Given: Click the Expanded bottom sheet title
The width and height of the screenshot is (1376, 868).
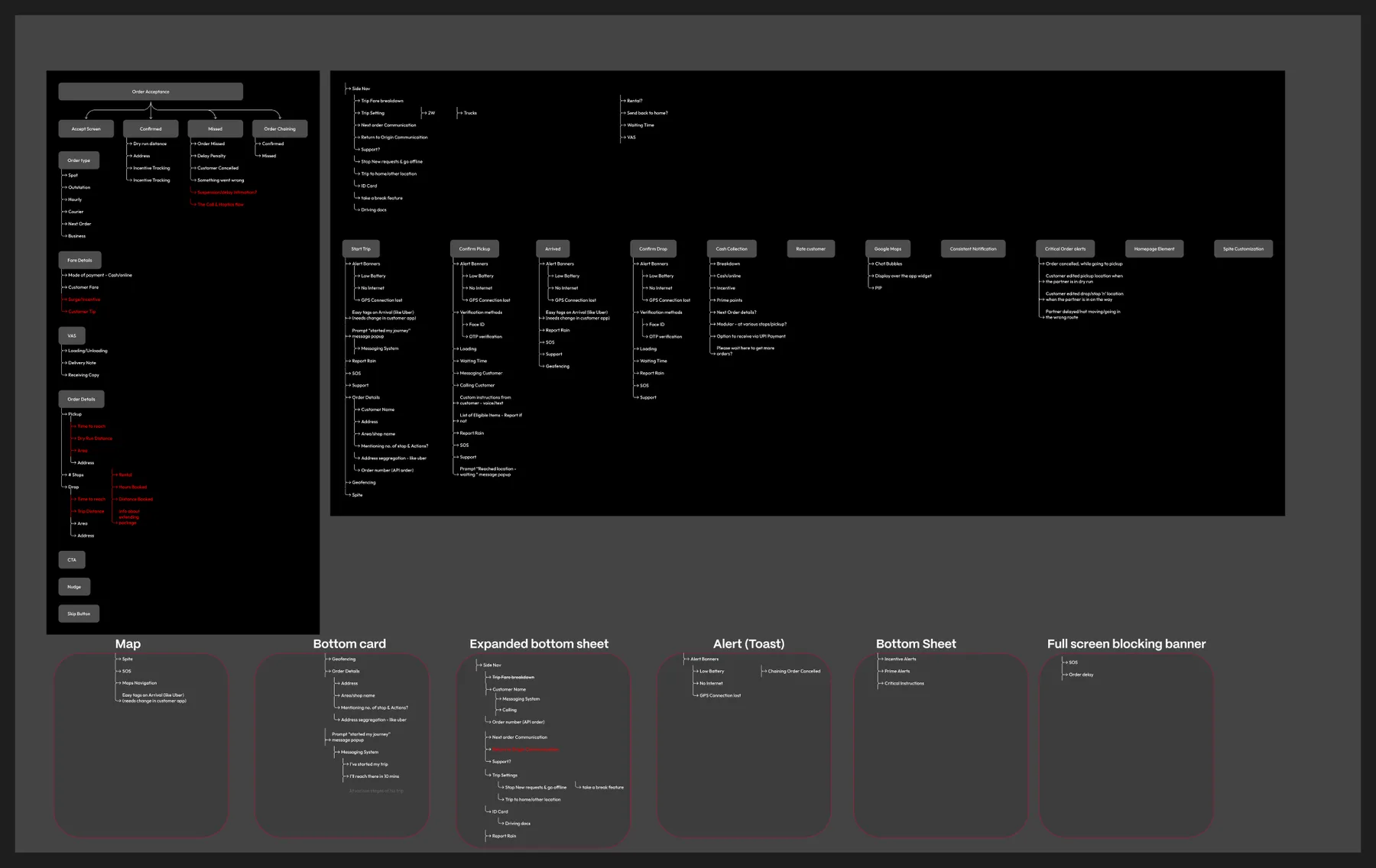Looking at the screenshot, I should (x=539, y=644).
